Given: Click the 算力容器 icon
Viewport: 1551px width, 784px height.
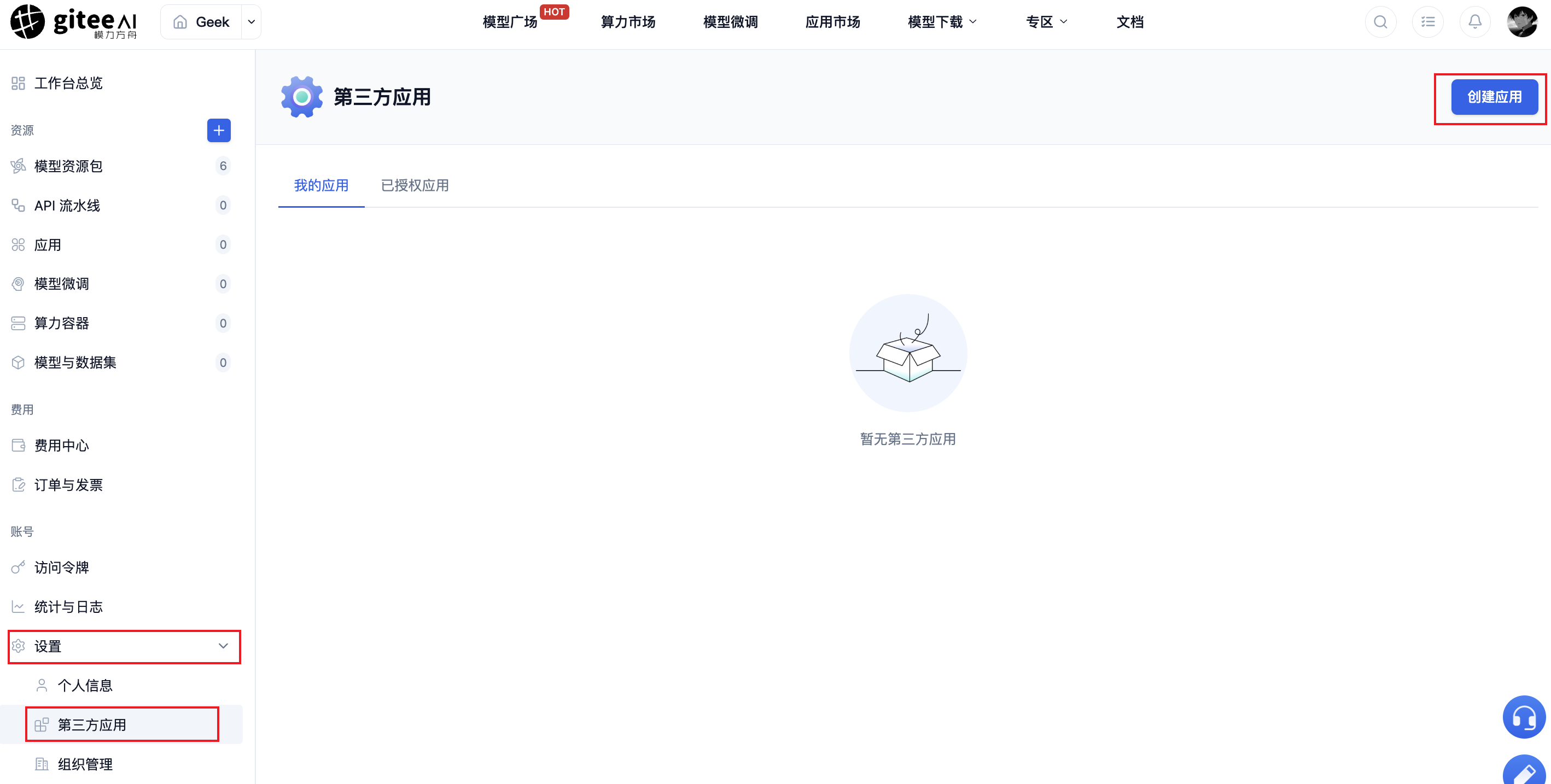Looking at the screenshot, I should [18, 323].
